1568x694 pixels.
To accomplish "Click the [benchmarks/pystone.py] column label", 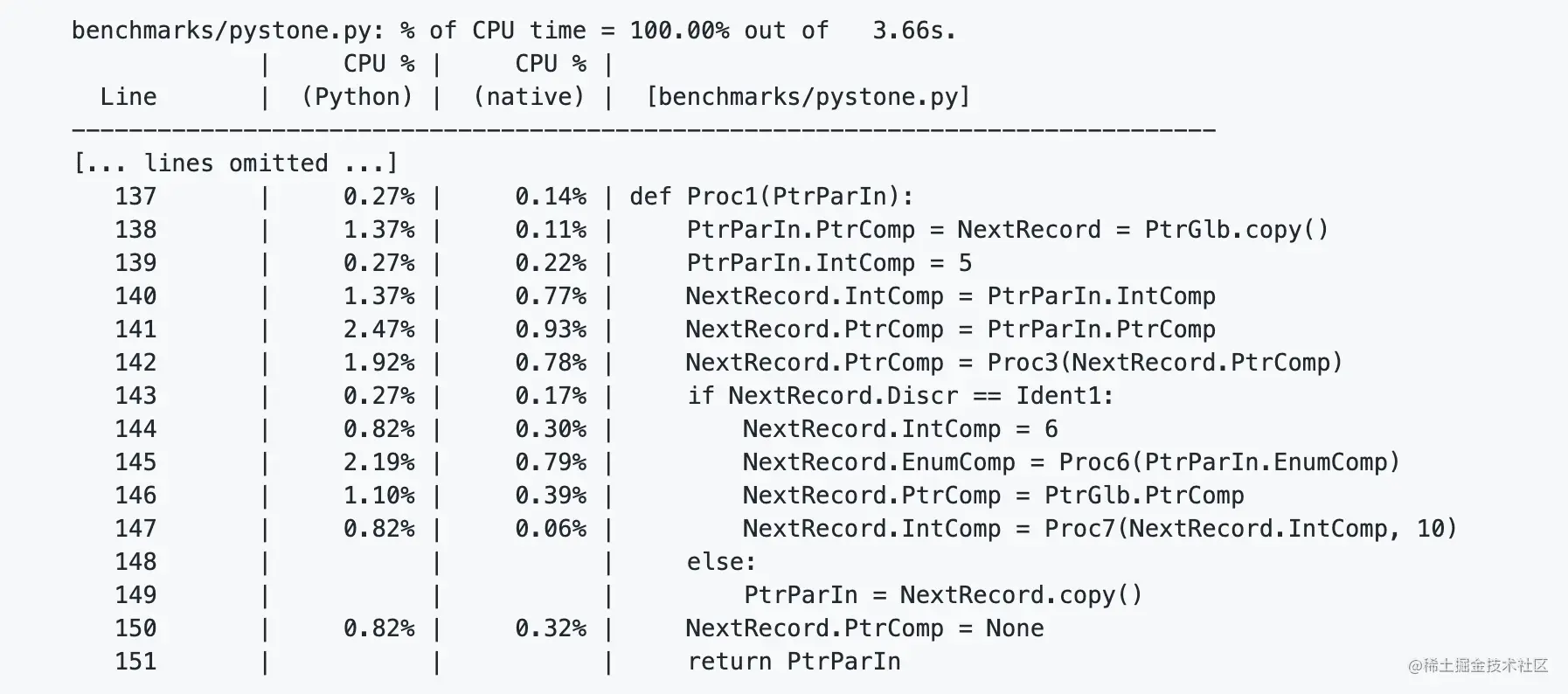I will coord(808,96).
